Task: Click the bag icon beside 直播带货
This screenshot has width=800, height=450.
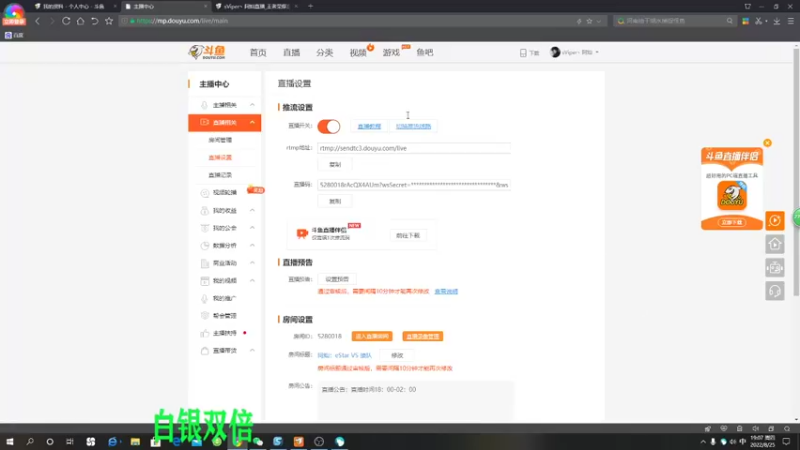Action: coord(205,351)
